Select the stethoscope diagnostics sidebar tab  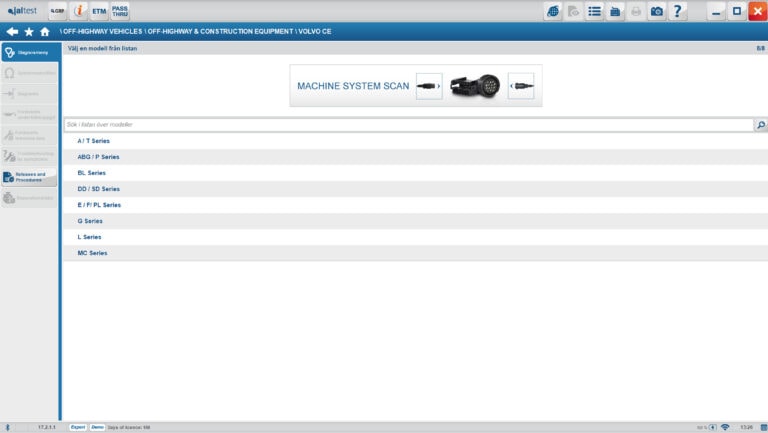(30, 52)
